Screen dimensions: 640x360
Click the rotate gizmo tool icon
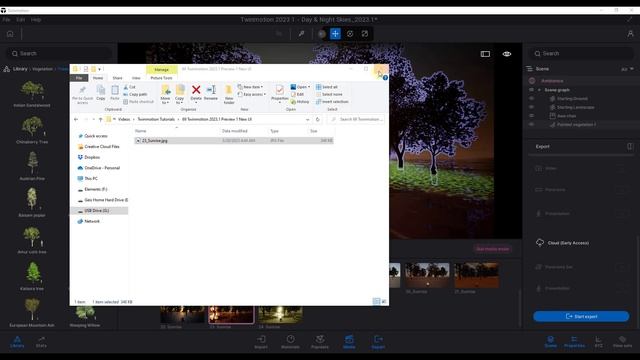[350, 34]
